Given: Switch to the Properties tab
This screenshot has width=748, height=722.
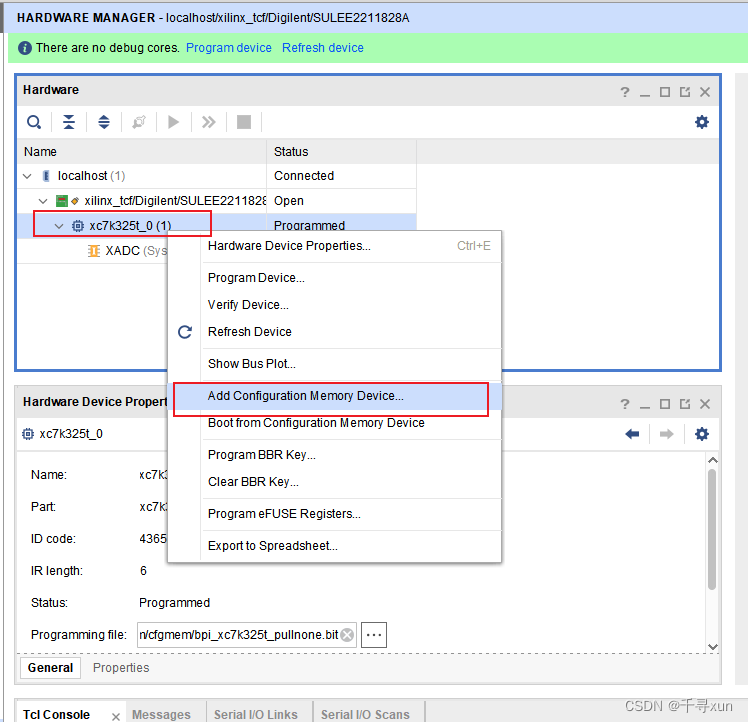Looking at the screenshot, I should [x=121, y=668].
